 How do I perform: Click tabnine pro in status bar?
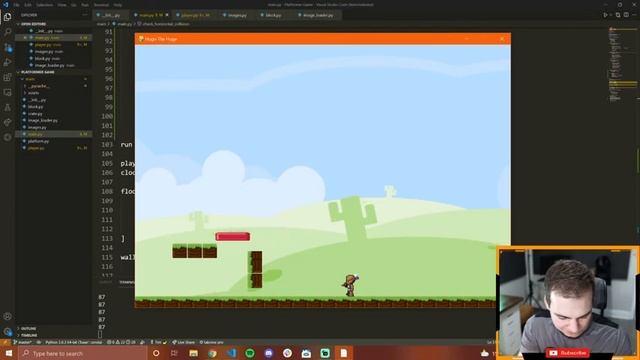(x=211, y=342)
